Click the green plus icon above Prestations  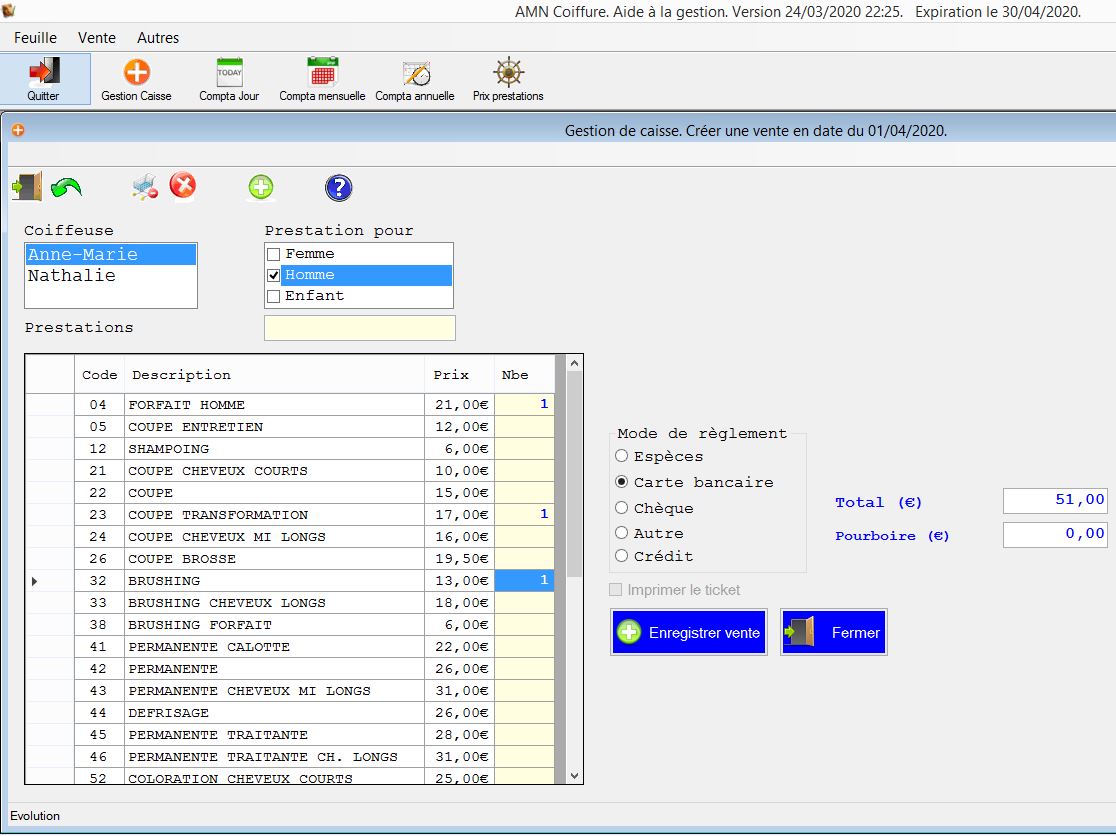click(x=260, y=186)
